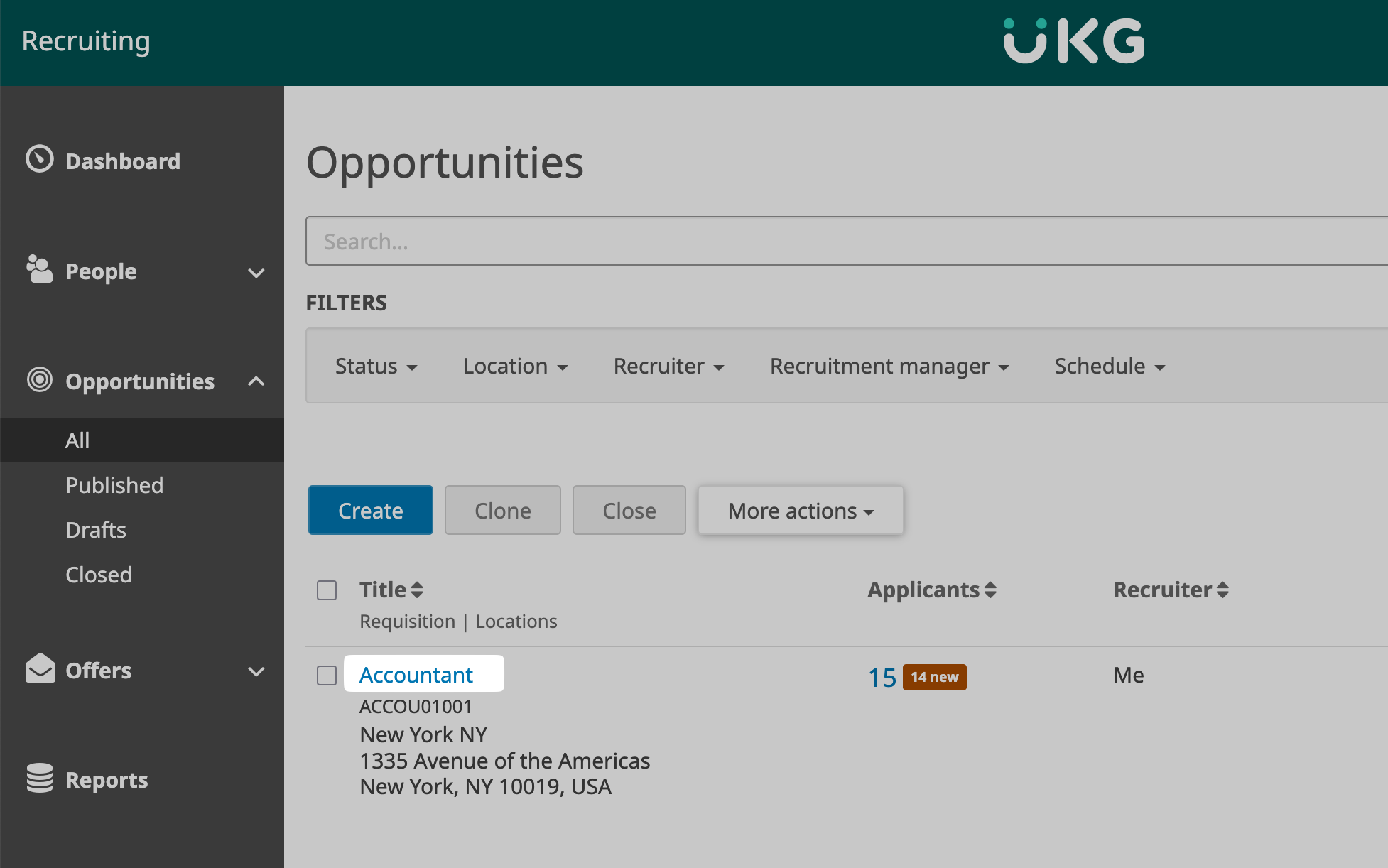Open the Accountant opportunity link
1388x868 pixels.
coord(416,675)
